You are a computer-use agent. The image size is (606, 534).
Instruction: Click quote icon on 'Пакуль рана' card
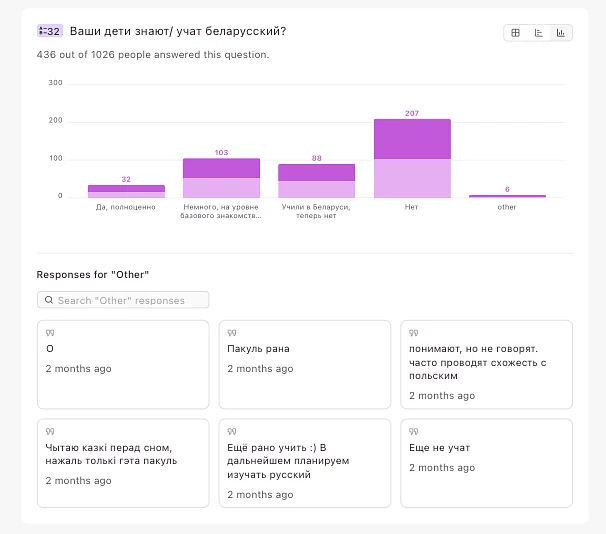[x=232, y=332]
